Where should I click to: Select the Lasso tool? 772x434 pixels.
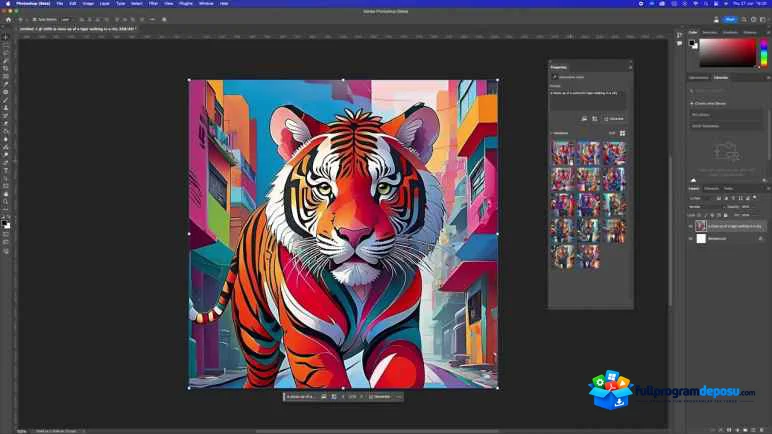coord(5,53)
